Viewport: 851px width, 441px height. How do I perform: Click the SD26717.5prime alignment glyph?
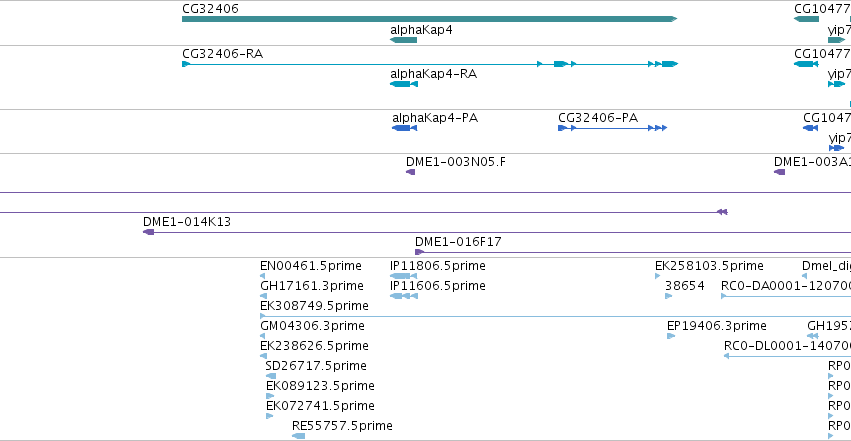[x=271, y=376]
